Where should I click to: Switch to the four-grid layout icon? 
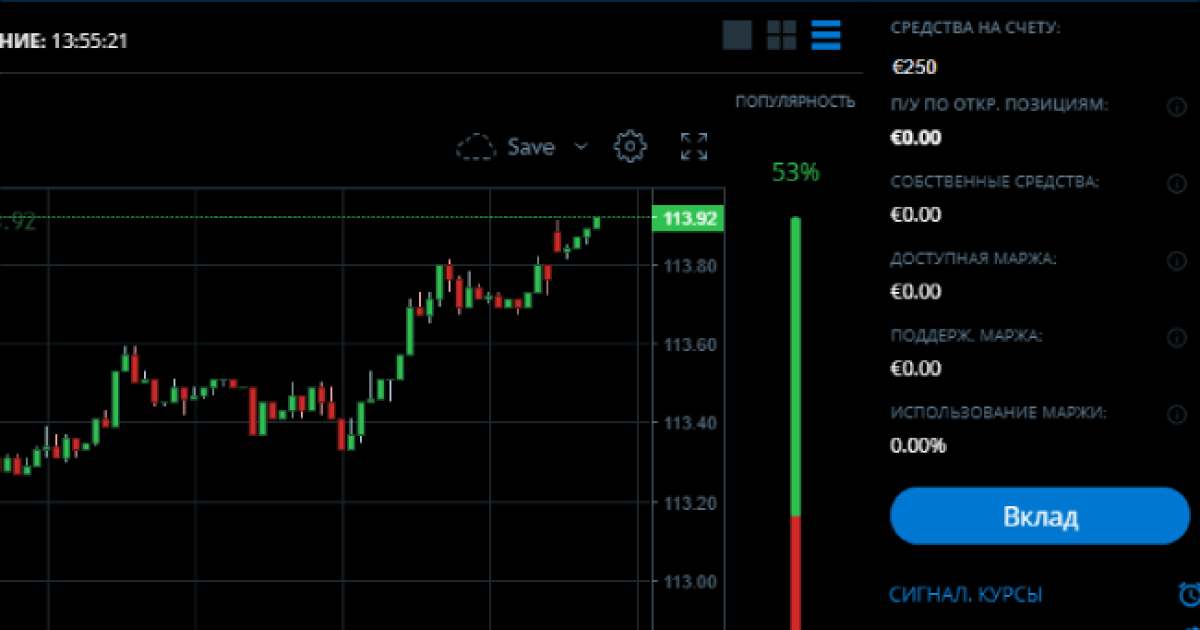pos(781,35)
